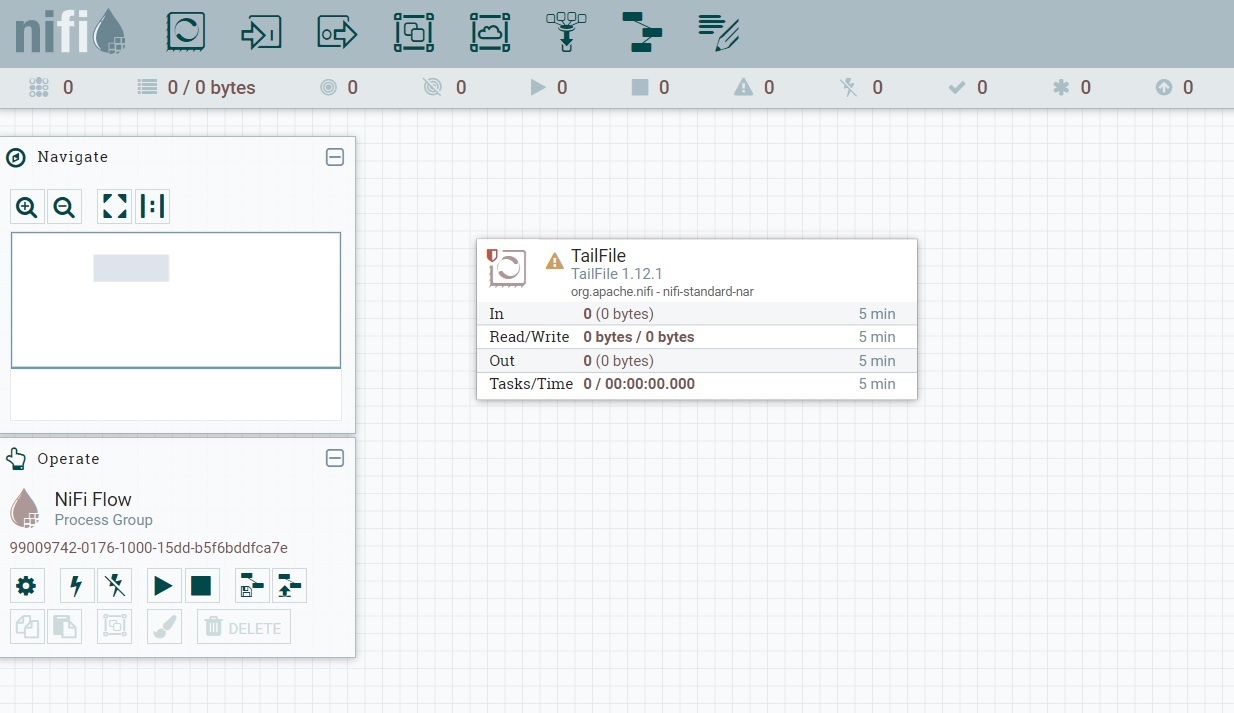Reset zoom to actual size
Screen dimensions: 1234x713
pos(152,207)
